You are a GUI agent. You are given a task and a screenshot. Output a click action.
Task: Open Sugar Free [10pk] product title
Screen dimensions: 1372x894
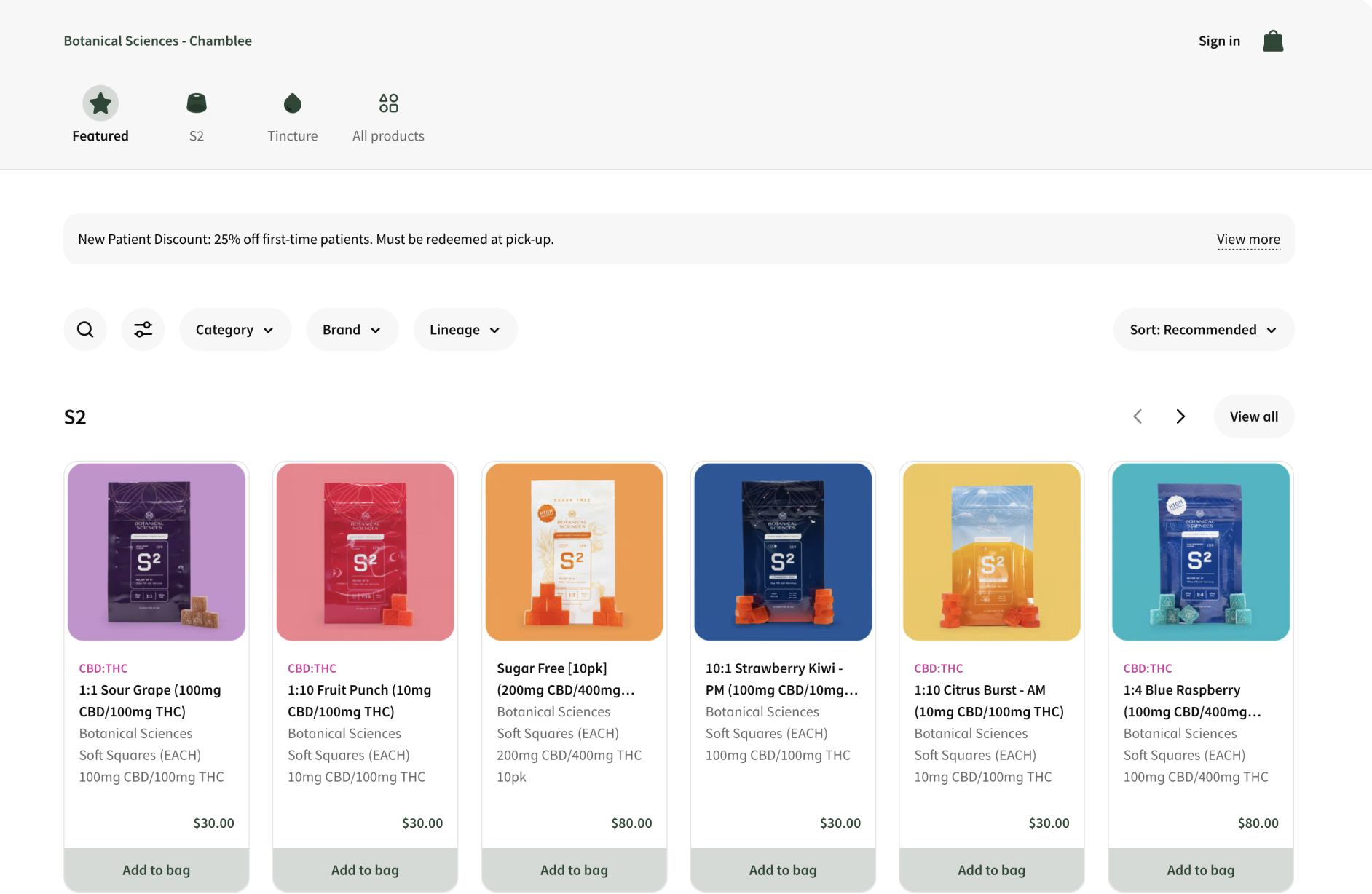(566, 679)
